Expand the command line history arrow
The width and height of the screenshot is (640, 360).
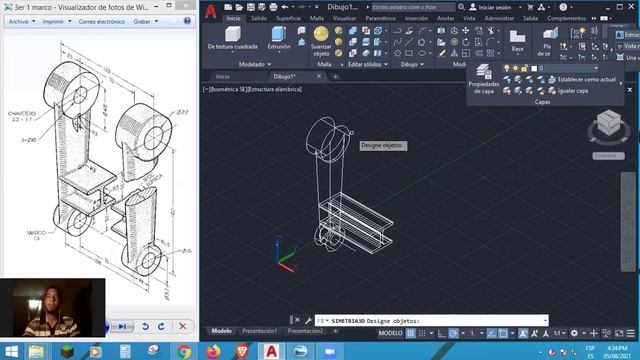coord(545,320)
